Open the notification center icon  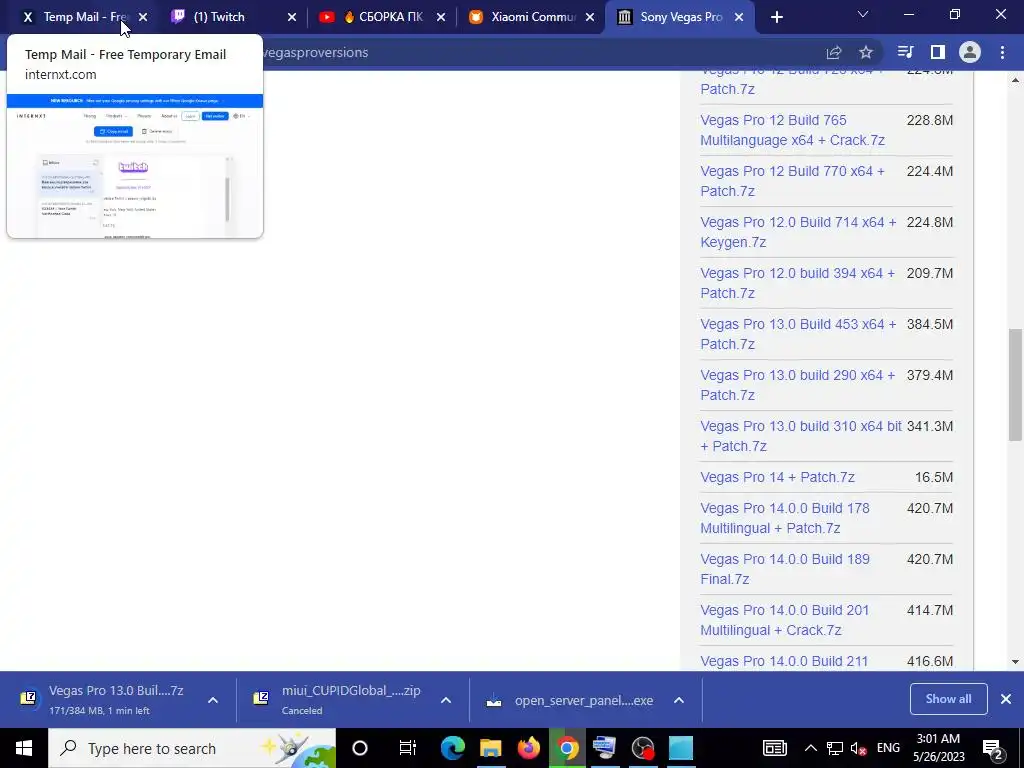[993, 748]
